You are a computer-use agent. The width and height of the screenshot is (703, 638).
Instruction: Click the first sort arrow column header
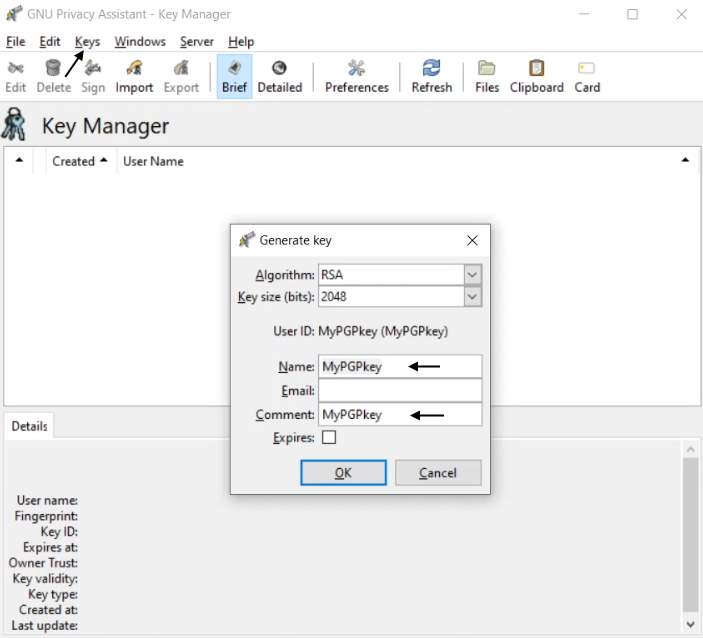click(x=19, y=161)
